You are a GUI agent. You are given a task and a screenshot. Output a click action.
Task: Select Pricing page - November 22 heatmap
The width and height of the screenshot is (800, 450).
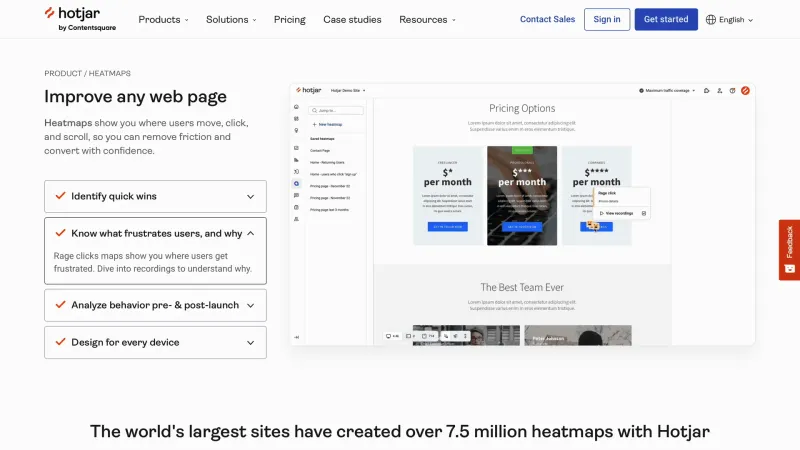tap(330, 198)
